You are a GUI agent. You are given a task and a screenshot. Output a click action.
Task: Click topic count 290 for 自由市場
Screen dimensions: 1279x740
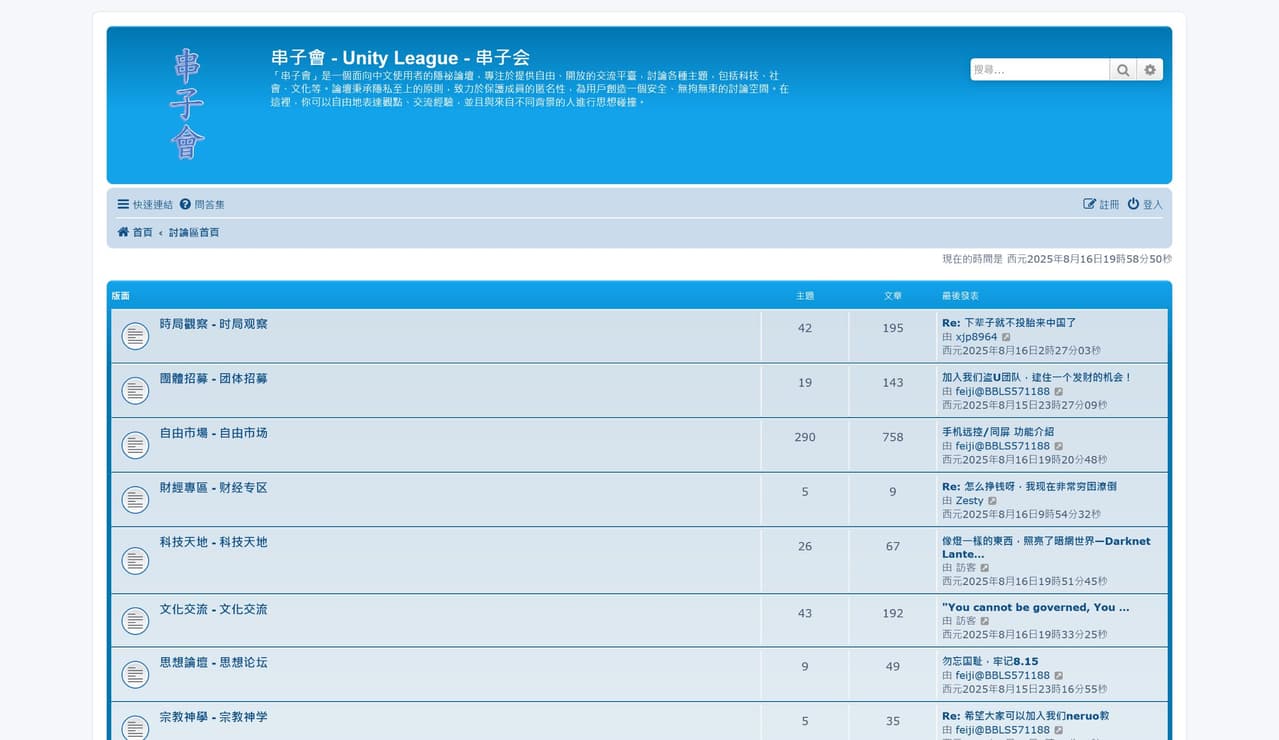(x=805, y=437)
